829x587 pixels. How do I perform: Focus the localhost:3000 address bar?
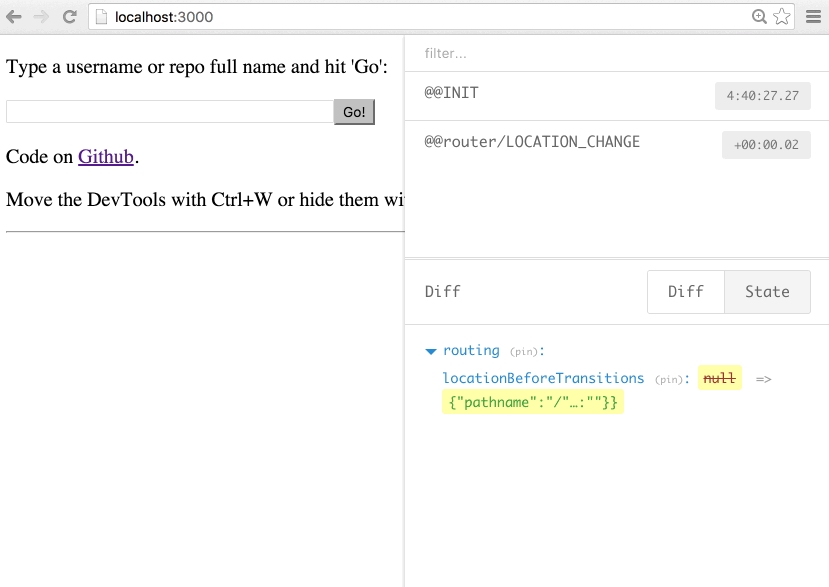400,17
